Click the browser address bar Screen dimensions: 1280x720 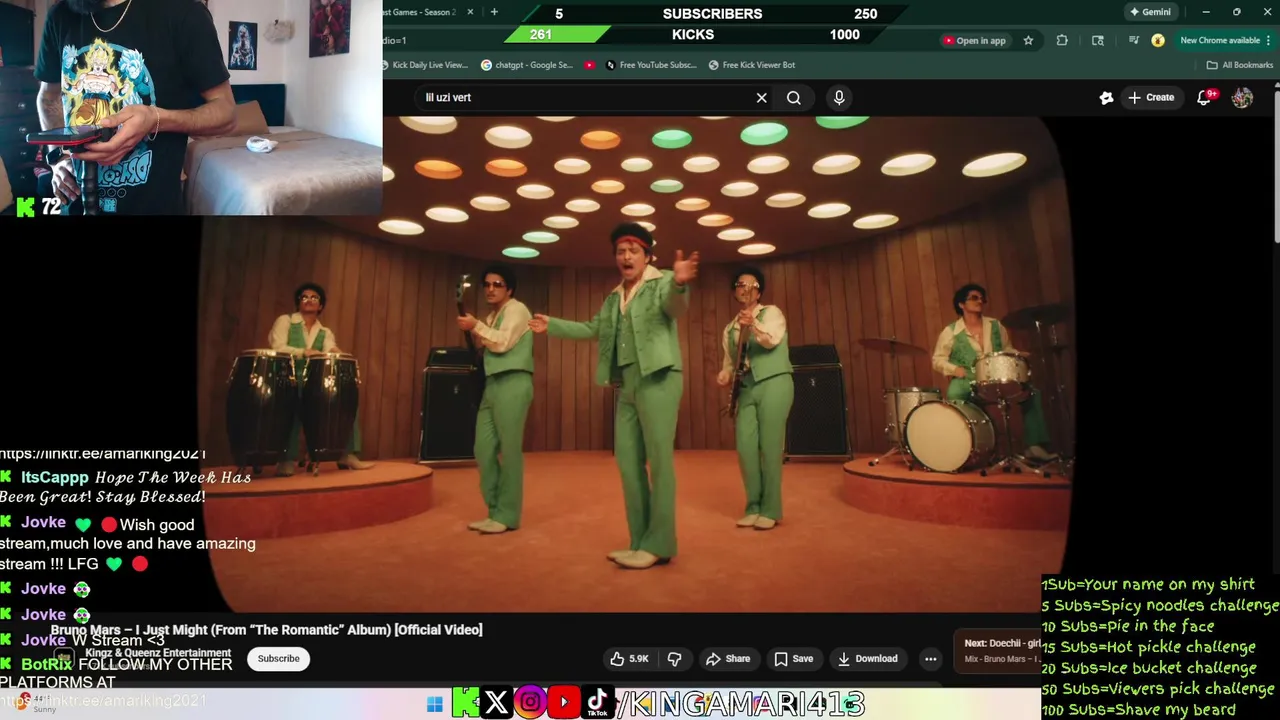point(660,41)
